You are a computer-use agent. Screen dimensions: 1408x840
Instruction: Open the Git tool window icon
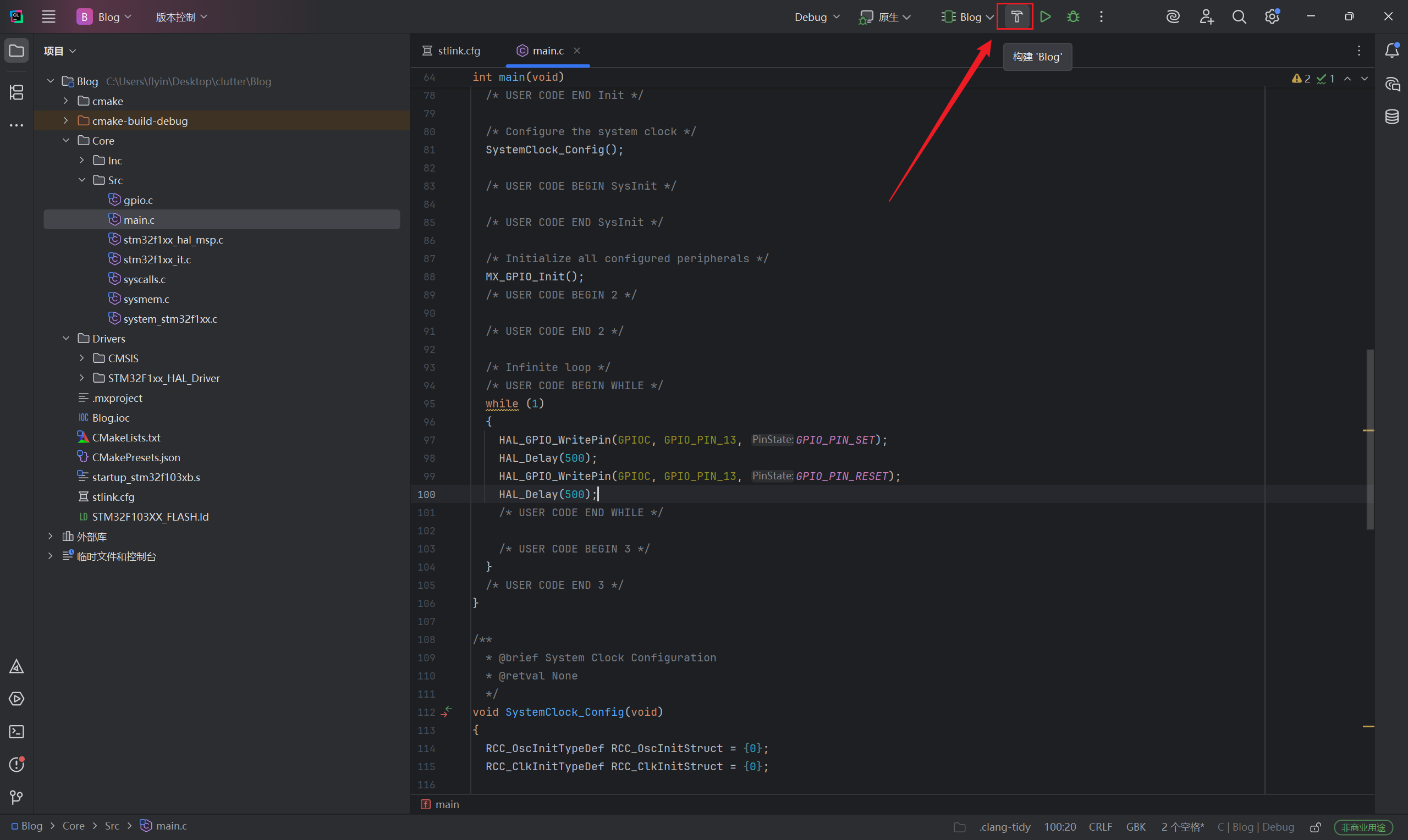[x=16, y=798]
